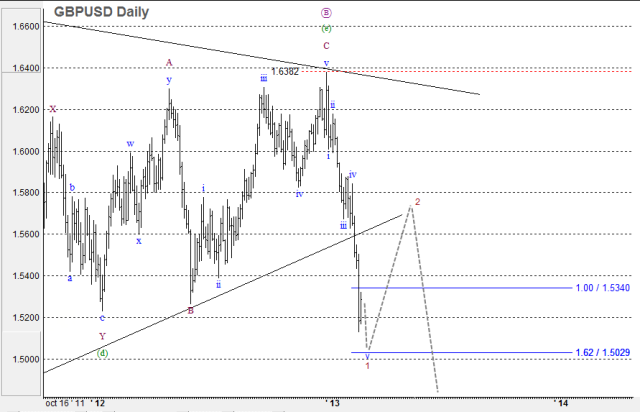The image size is (640, 412).
Task: Select the 1.62 / 1.5029 Fibonacci label
Action: point(602,353)
